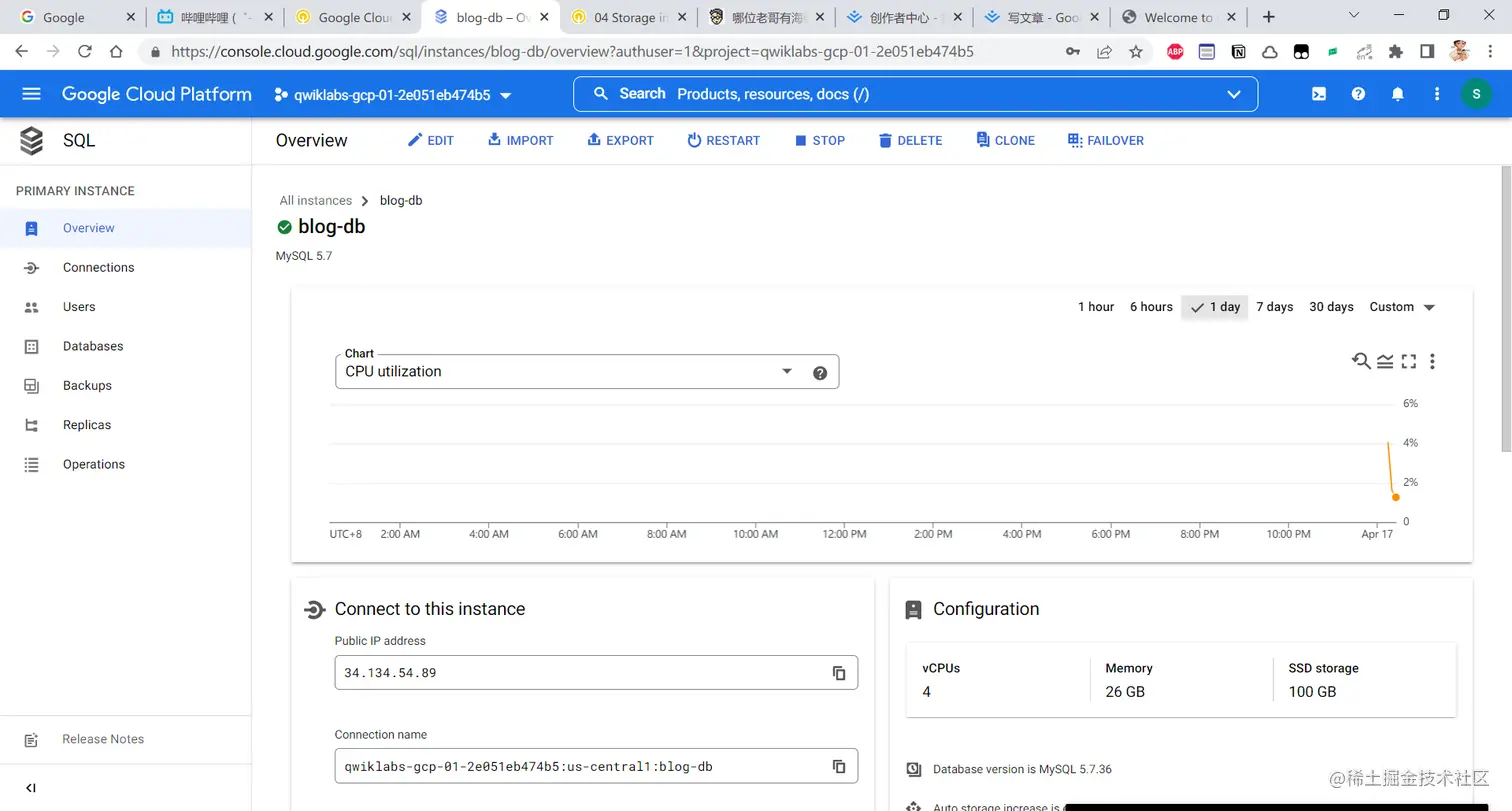Activate Cloud Shell terminal icon
1512x811 pixels.
point(1319,94)
